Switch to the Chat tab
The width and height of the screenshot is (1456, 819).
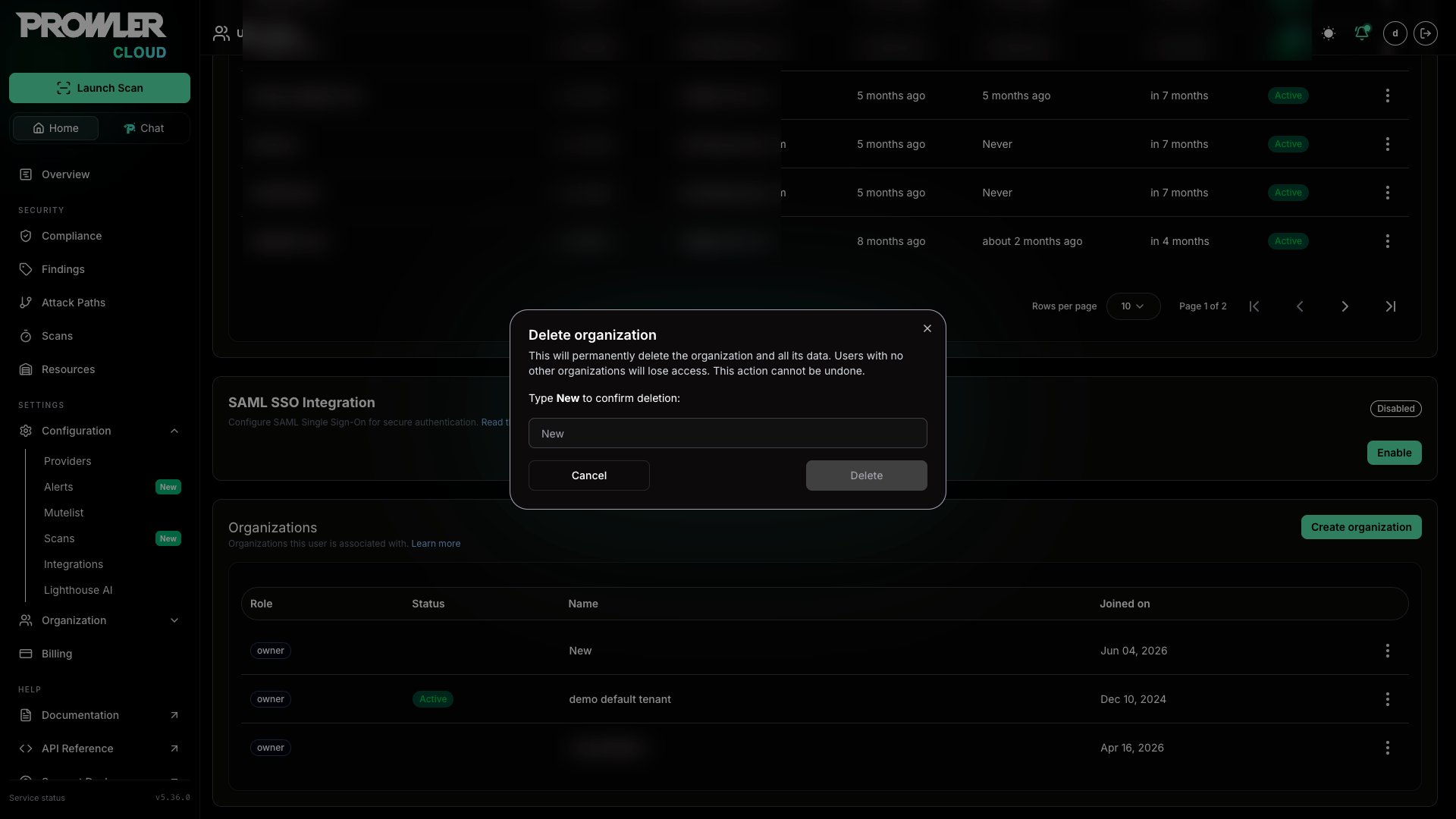pyautogui.click(x=143, y=128)
